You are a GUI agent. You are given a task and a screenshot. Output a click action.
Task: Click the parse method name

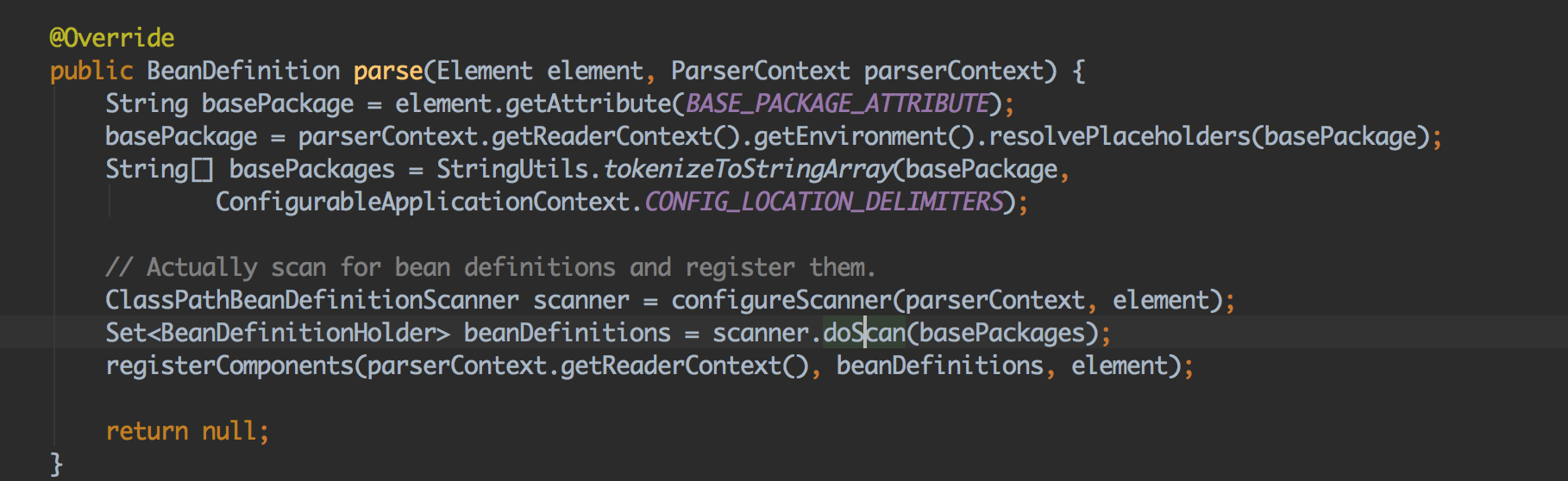(388, 71)
